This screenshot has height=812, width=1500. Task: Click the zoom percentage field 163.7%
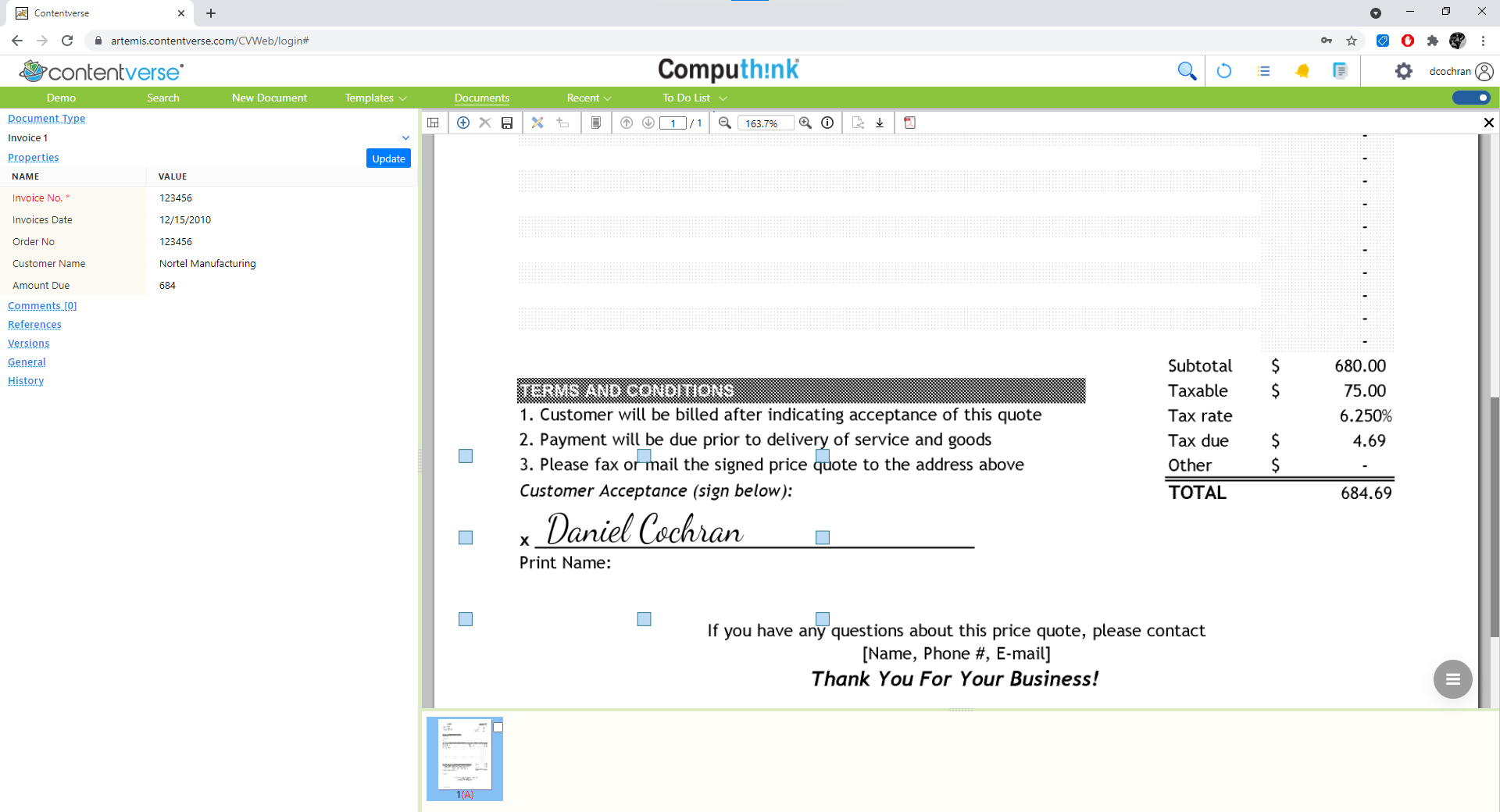tap(766, 123)
